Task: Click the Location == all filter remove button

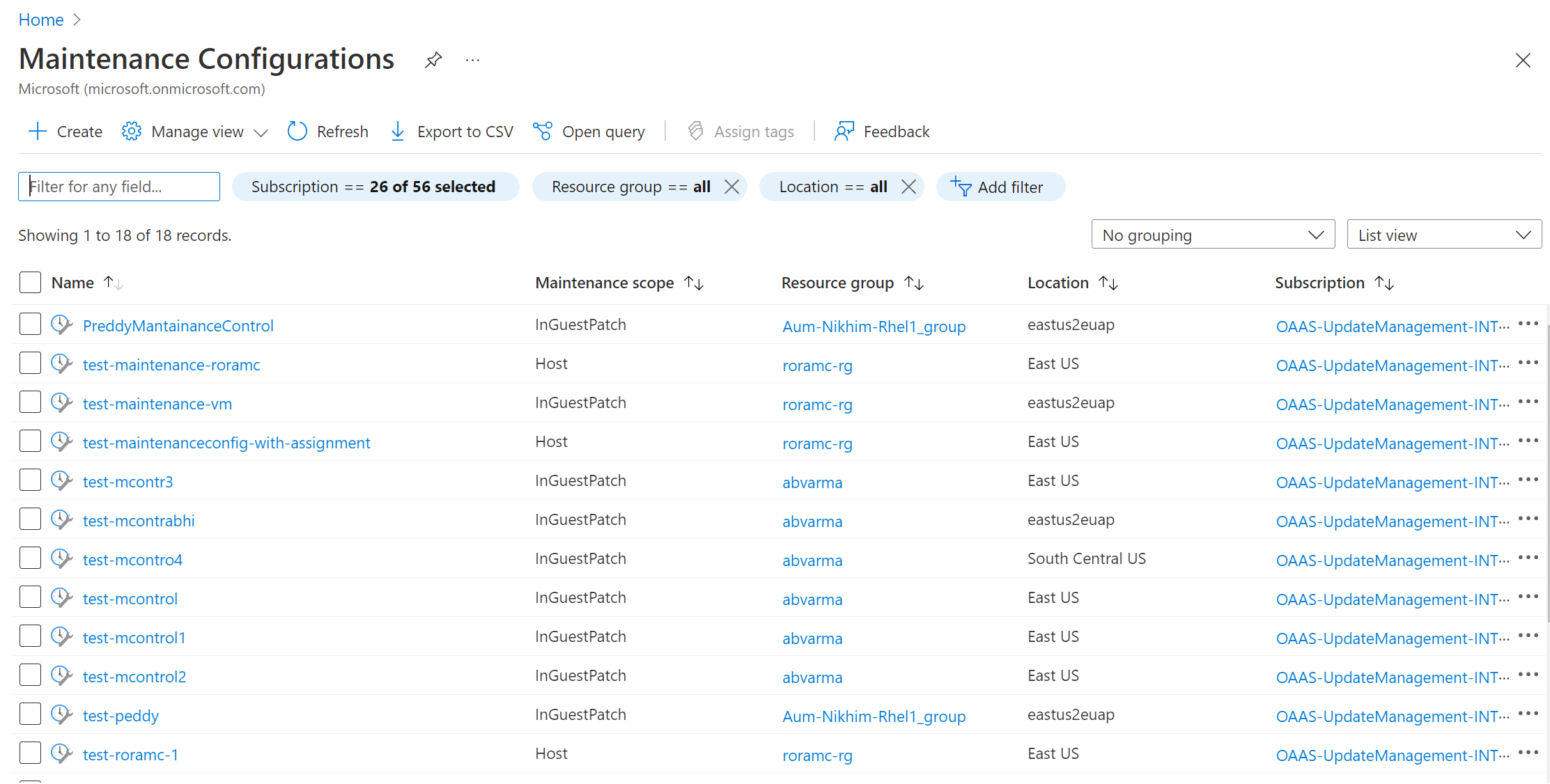Action: tap(908, 187)
